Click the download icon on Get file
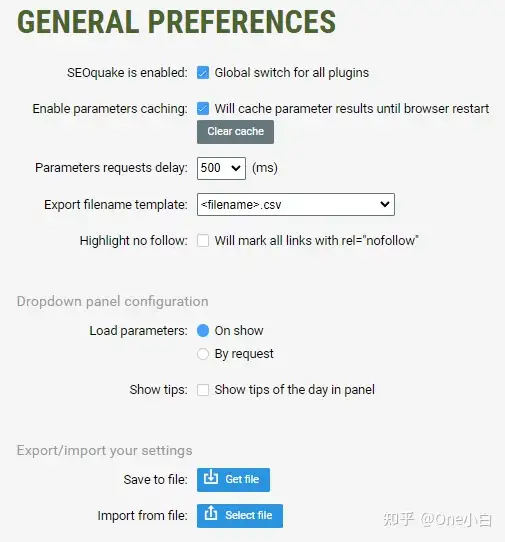Screen dimensions: 505x542 point(211,478)
